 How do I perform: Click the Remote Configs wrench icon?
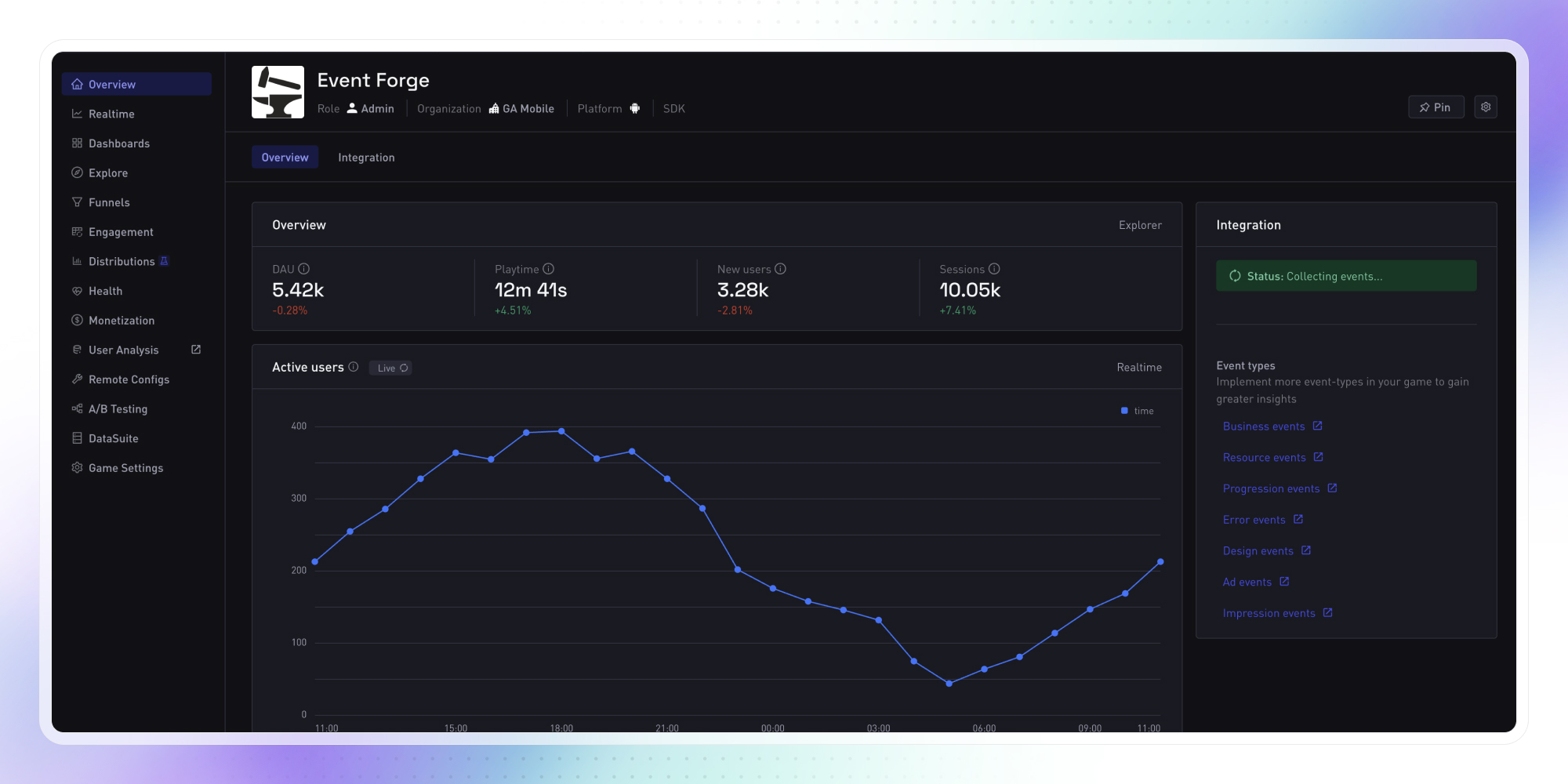point(77,379)
